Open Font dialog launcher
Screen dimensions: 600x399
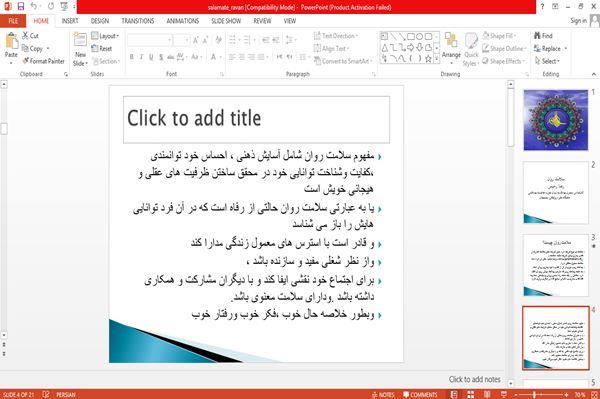(x=222, y=74)
